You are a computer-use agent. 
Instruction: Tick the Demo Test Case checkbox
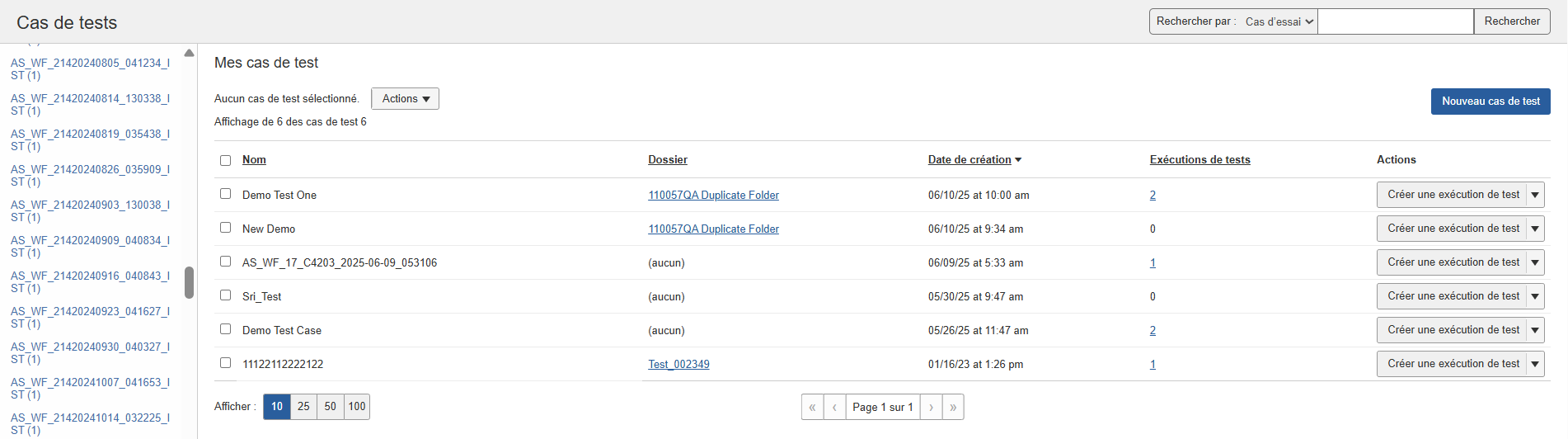pos(225,329)
